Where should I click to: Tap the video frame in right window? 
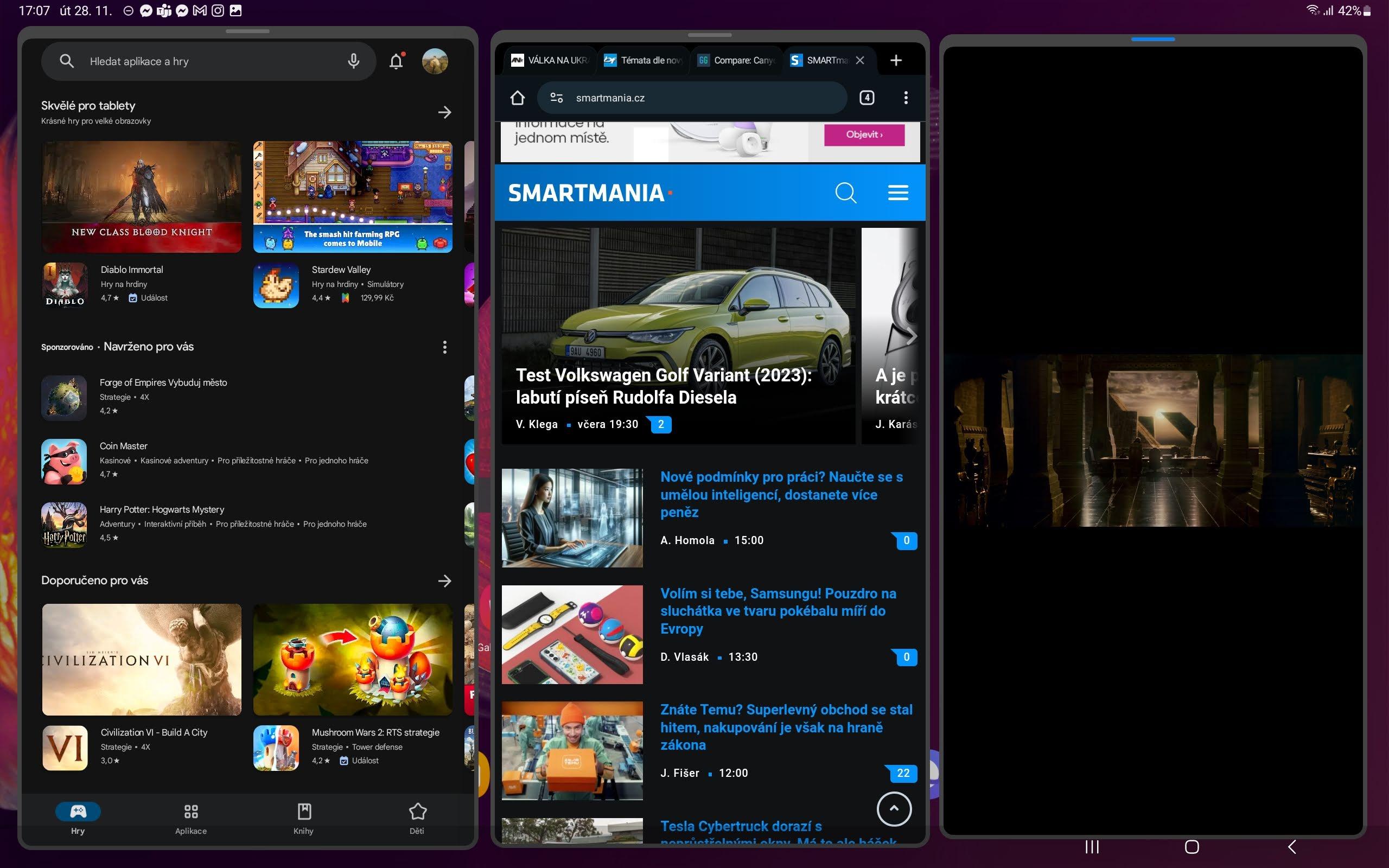(1153, 441)
